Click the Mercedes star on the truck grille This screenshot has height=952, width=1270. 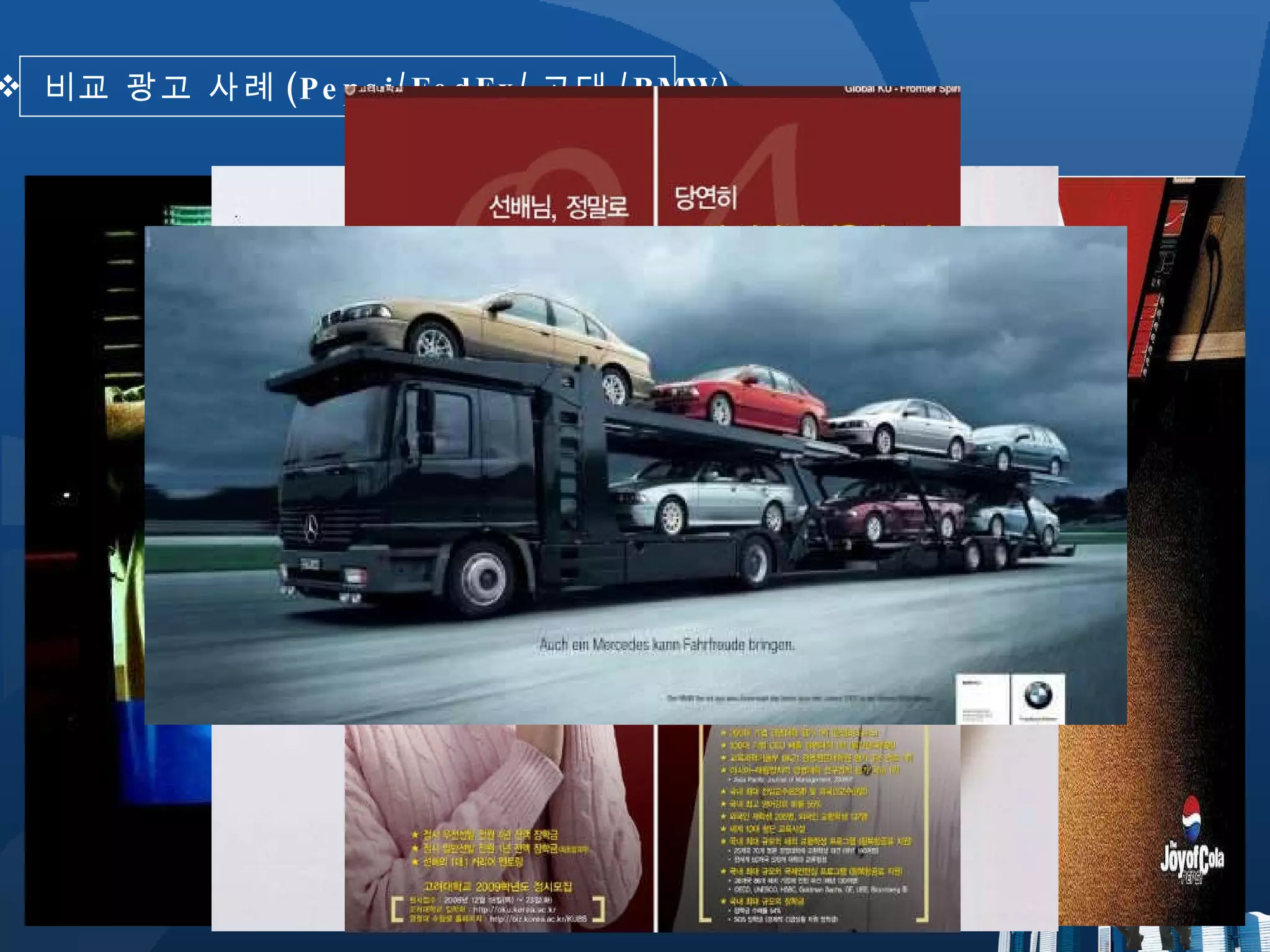[311, 528]
